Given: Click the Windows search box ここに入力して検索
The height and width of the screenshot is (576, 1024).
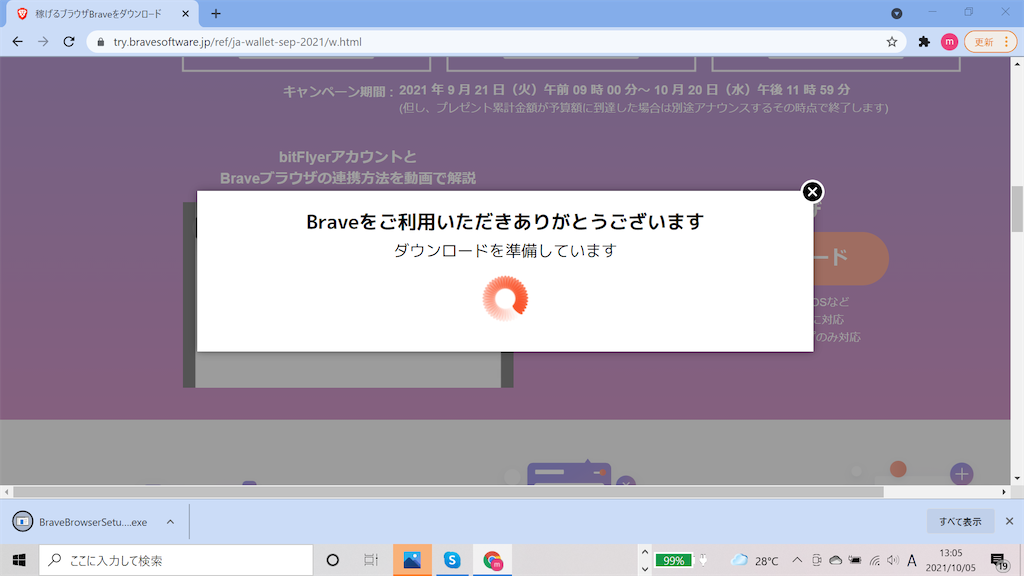Looking at the screenshot, I should pos(176,560).
